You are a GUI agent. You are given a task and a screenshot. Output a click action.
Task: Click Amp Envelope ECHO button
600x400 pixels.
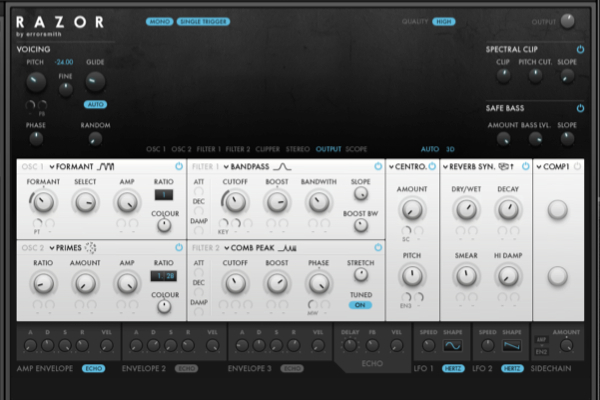point(93,369)
